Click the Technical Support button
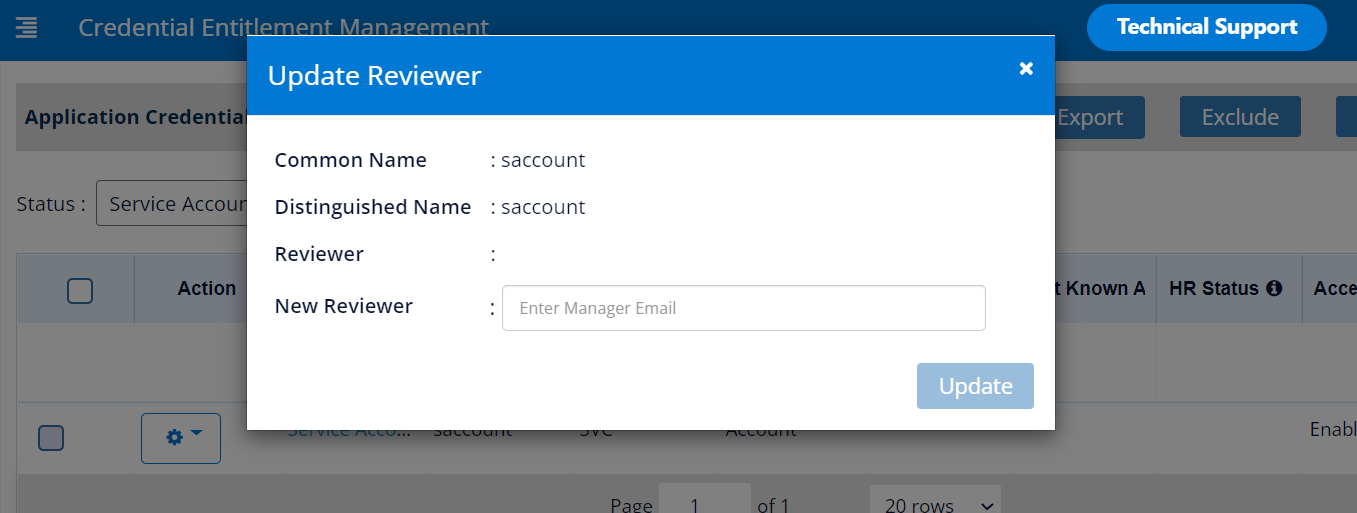Viewport: 1357px width, 513px height. (x=1206, y=27)
